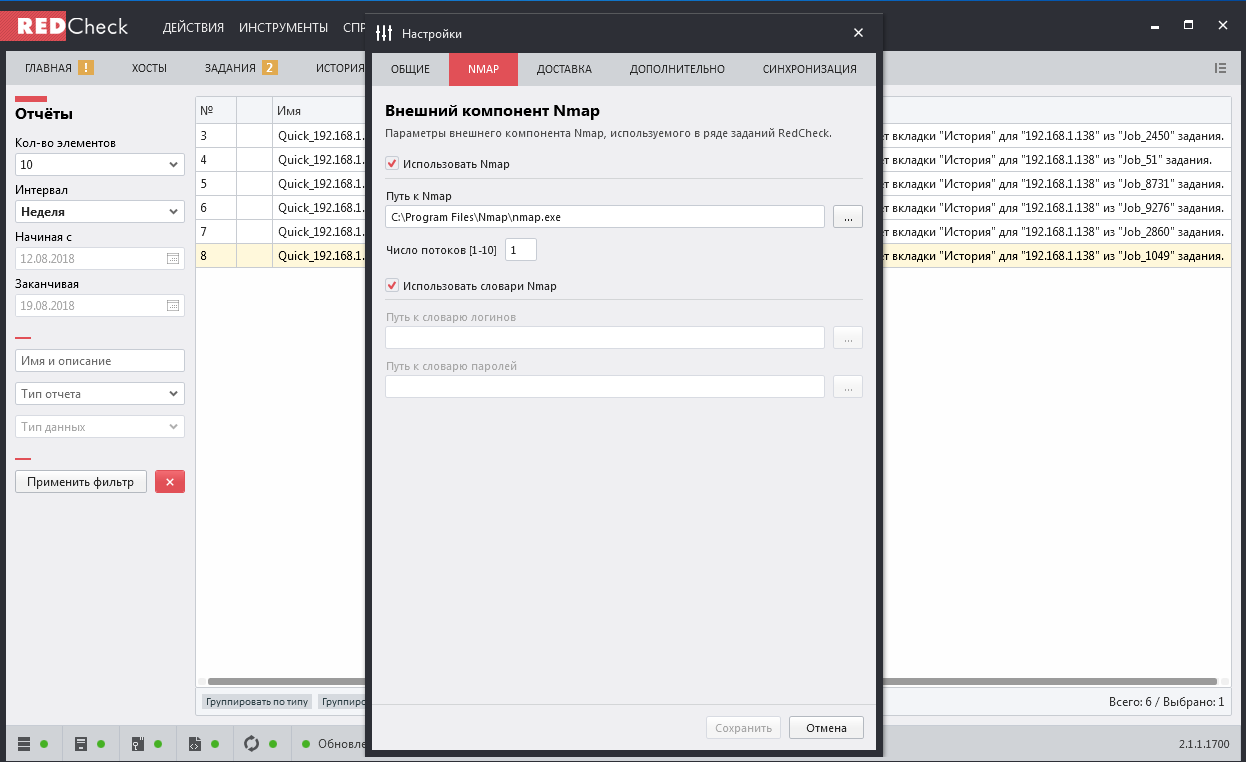
Task: Toggle the Использовать словари Nmap checkbox
Action: (x=392, y=285)
